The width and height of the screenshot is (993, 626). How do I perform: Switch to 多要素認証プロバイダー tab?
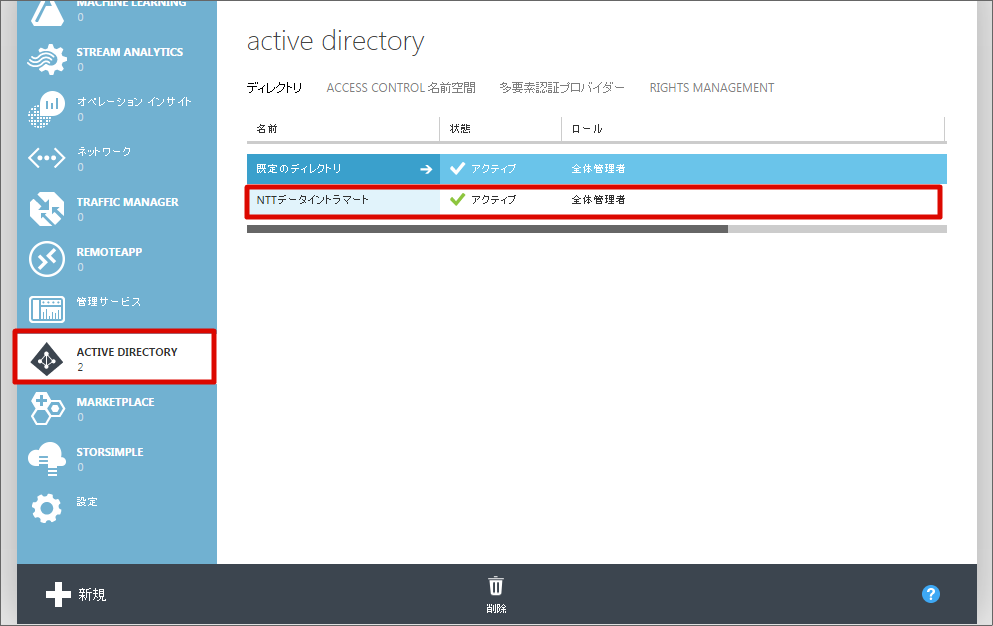(x=562, y=87)
